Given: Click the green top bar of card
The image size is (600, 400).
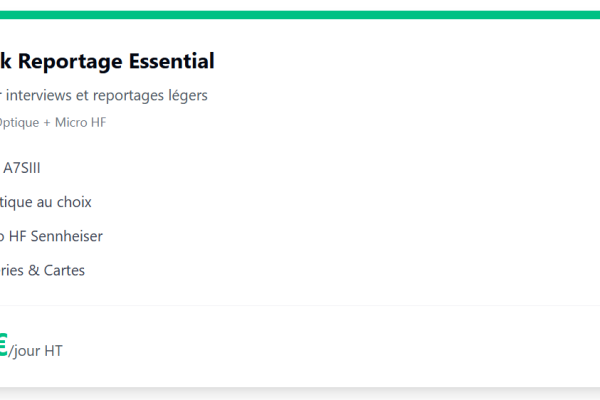Looking at the screenshot, I should tap(300, 15).
